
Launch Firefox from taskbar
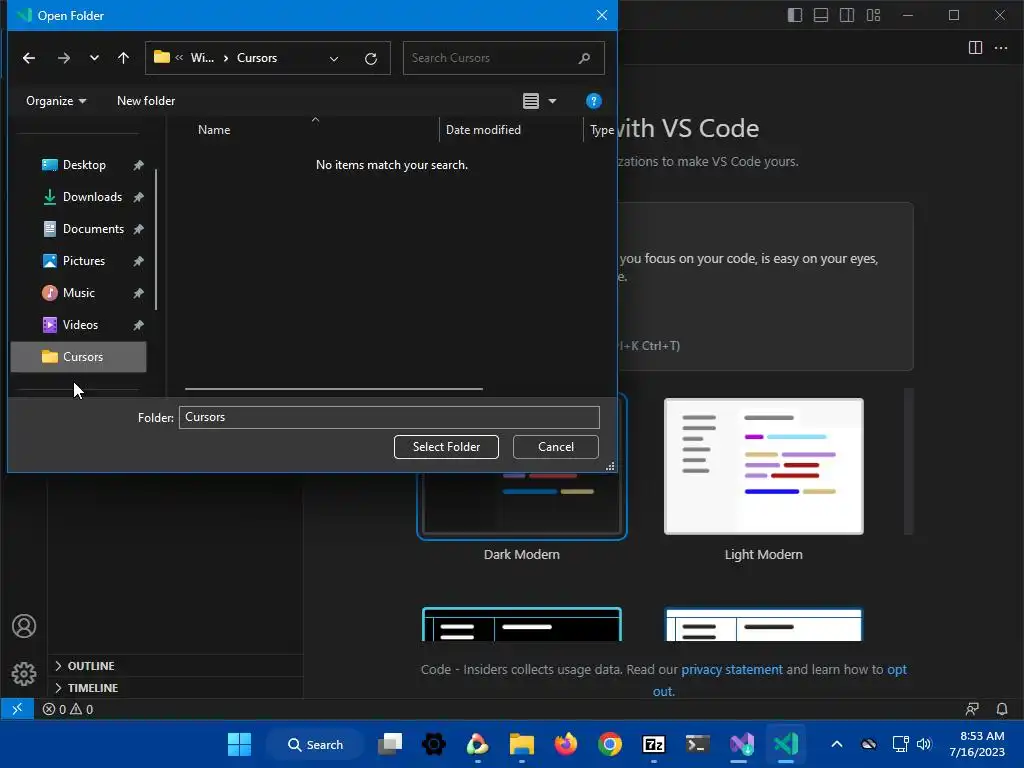pos(566,744)
